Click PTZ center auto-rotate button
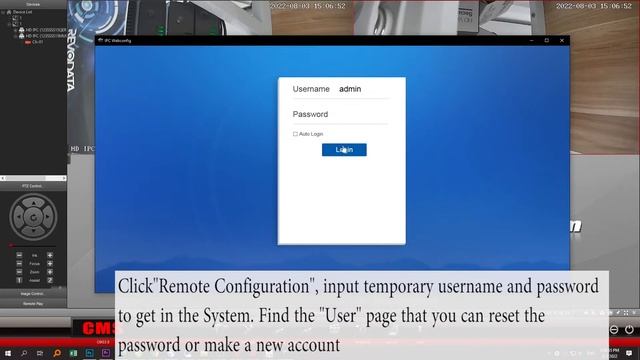 33,218
